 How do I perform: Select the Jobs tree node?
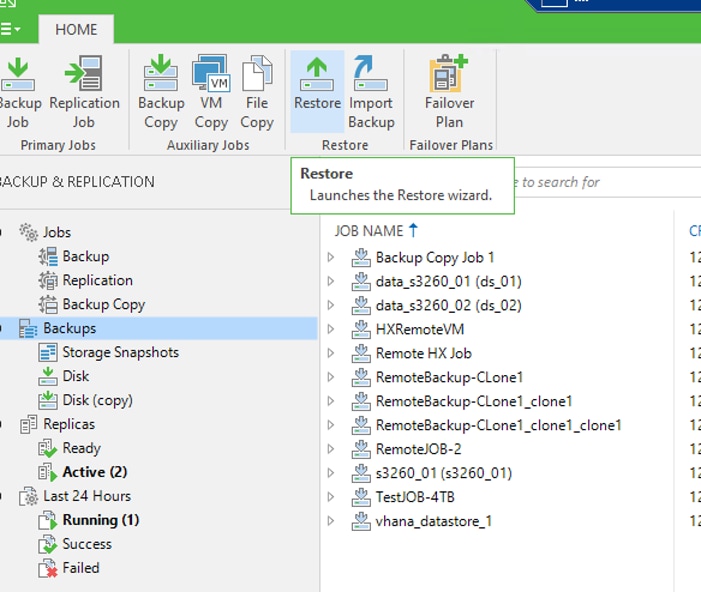[57, 233]
